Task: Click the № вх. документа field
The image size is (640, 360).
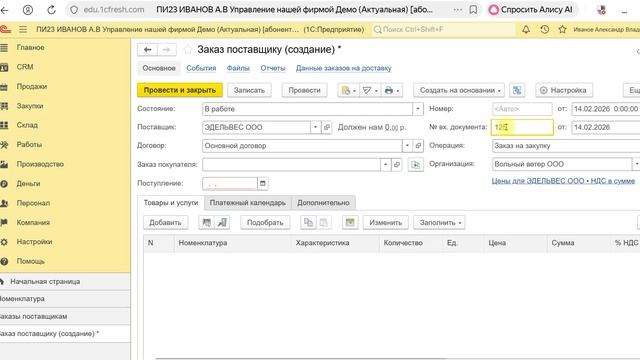Action: tap(522, 127)
